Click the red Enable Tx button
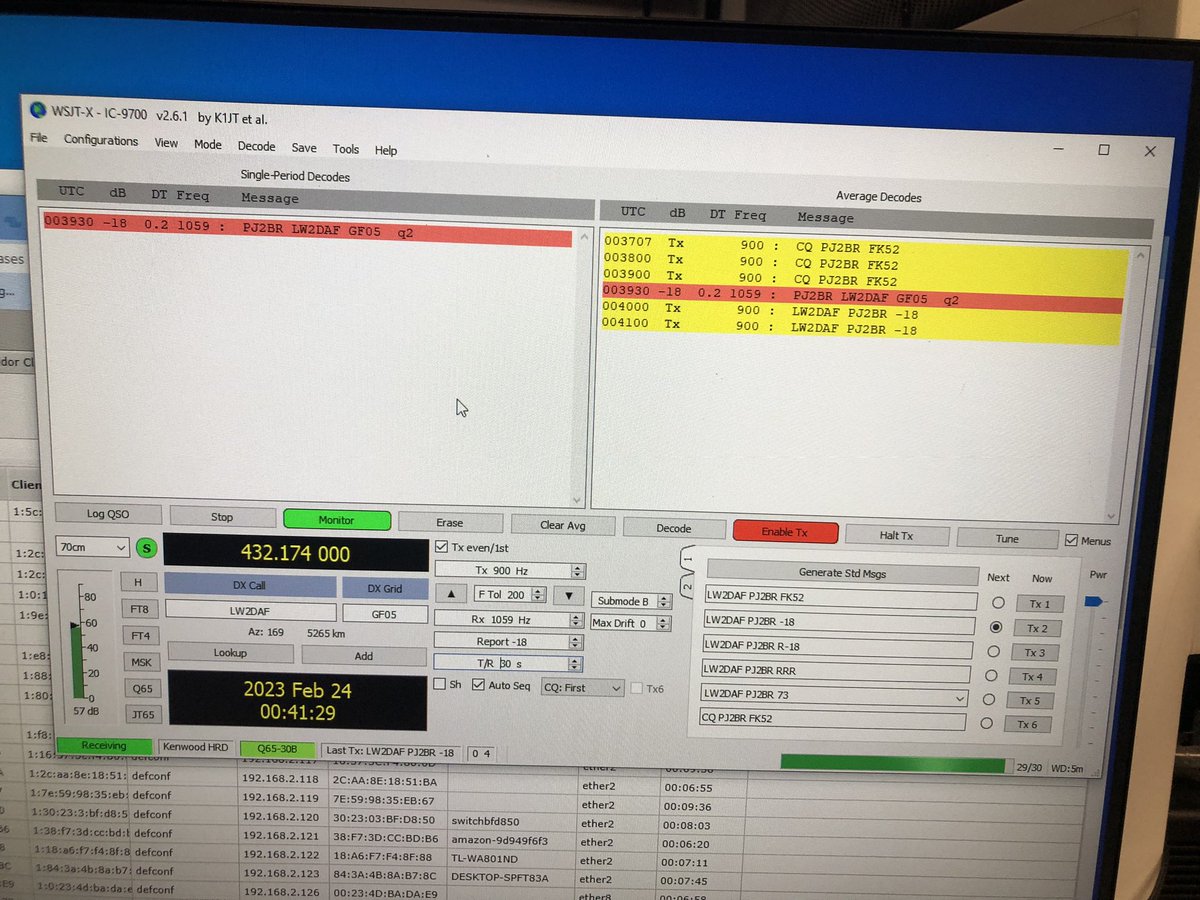Screen dimensions: 1200x900 coord(784,532)
